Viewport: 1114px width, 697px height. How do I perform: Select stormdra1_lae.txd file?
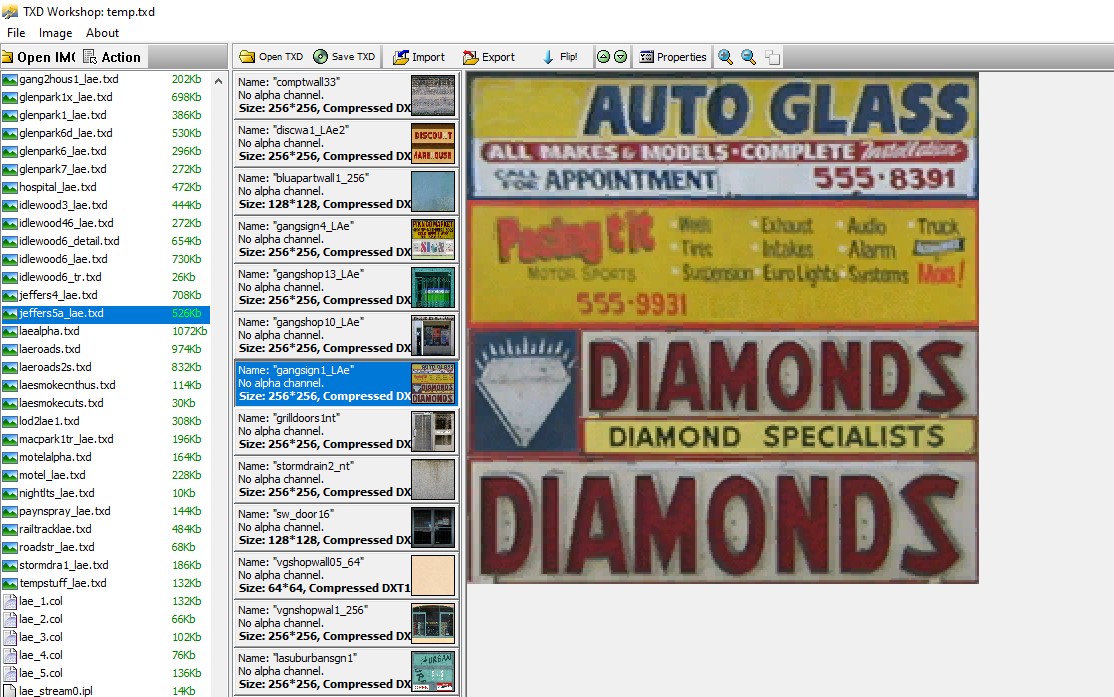click(x=105, y=565)
